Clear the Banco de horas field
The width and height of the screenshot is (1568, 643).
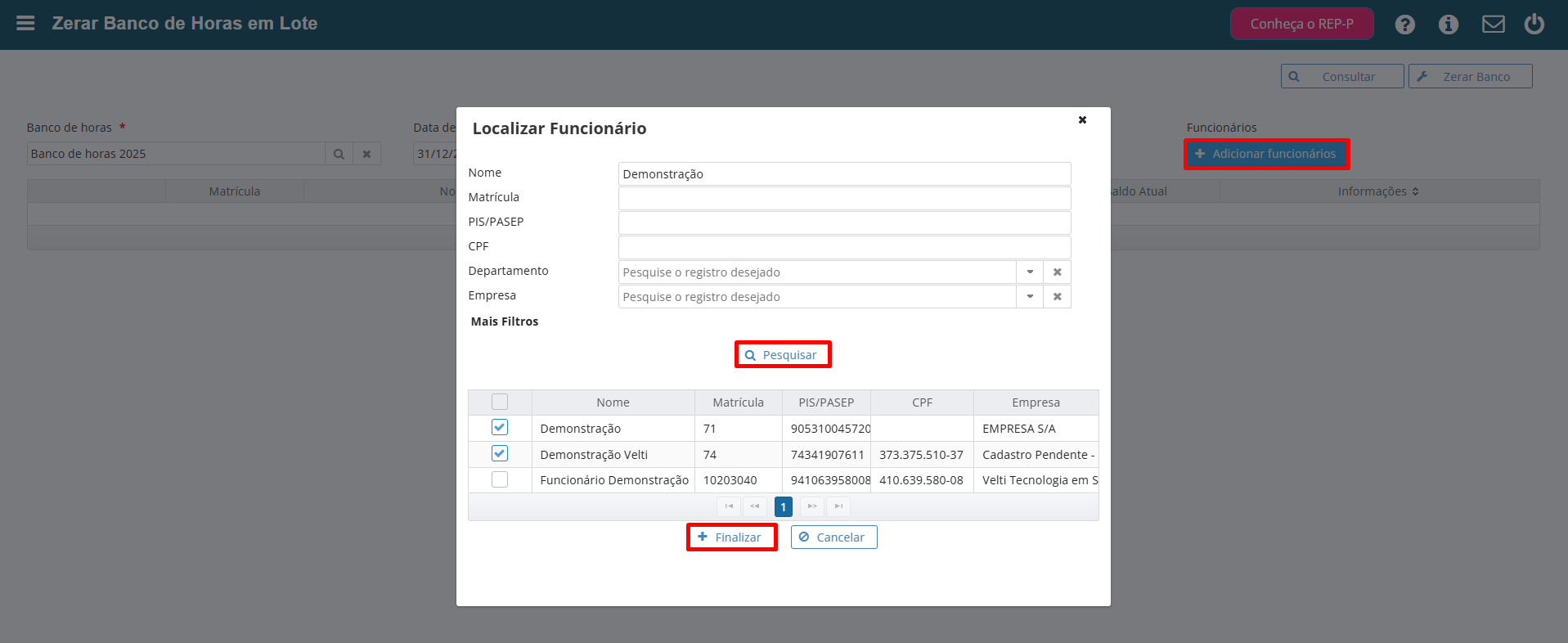click(x=366, y=154)
